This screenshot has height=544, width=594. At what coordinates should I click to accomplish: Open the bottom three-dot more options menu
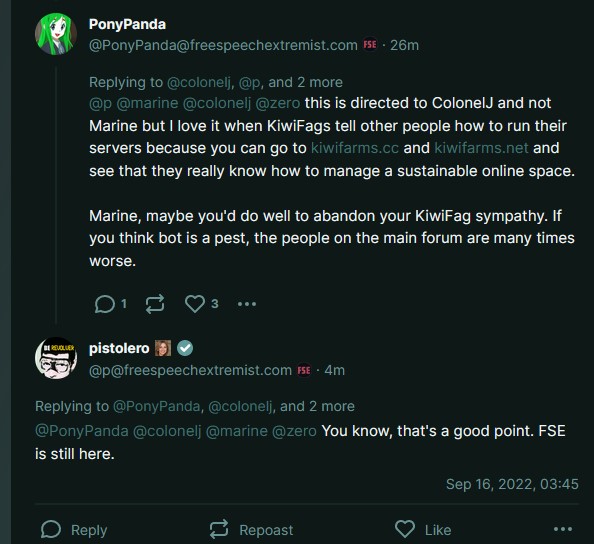tap(563, 529)
